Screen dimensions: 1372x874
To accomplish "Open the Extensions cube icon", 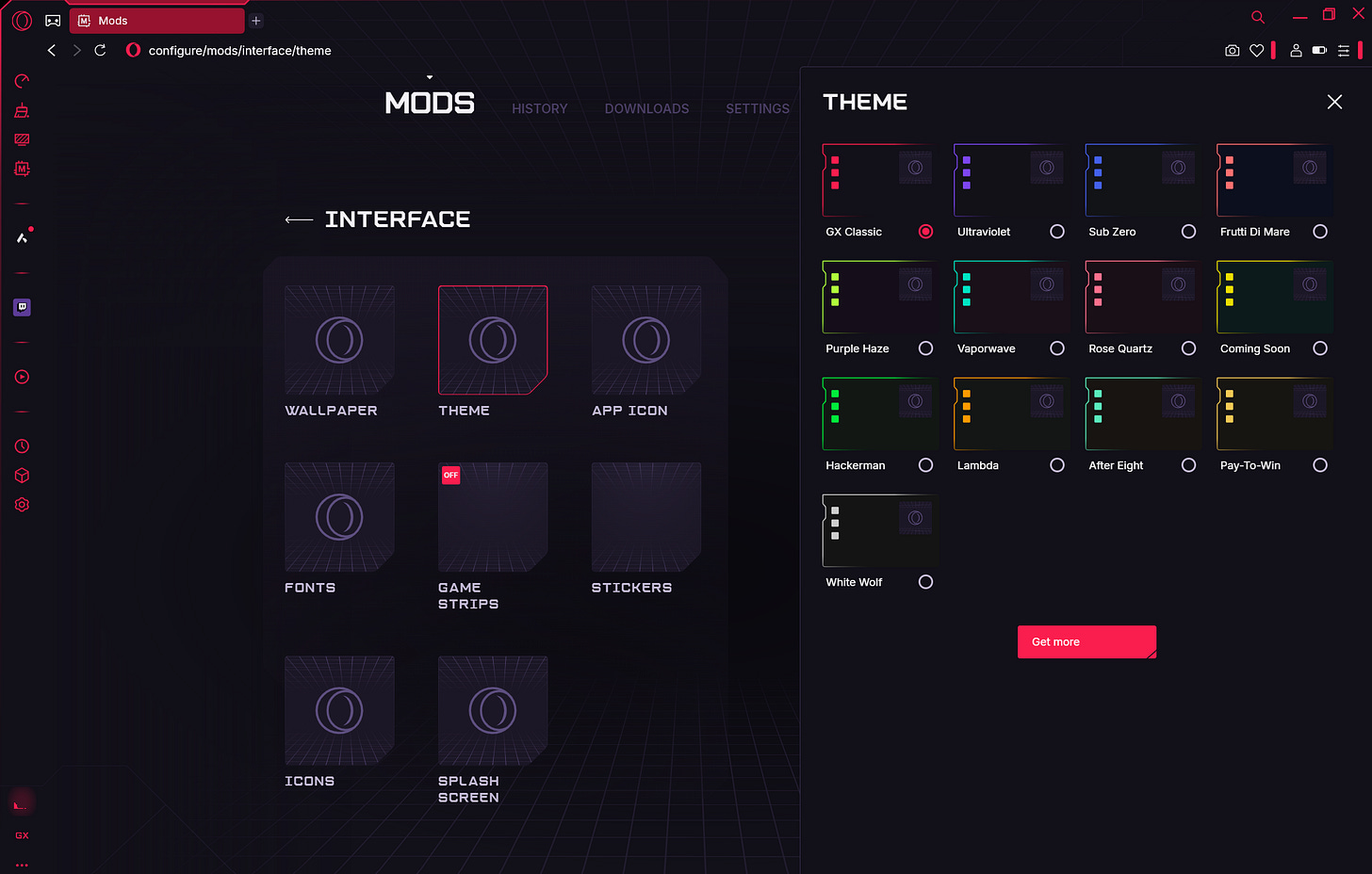I will [x=22, y=475].
